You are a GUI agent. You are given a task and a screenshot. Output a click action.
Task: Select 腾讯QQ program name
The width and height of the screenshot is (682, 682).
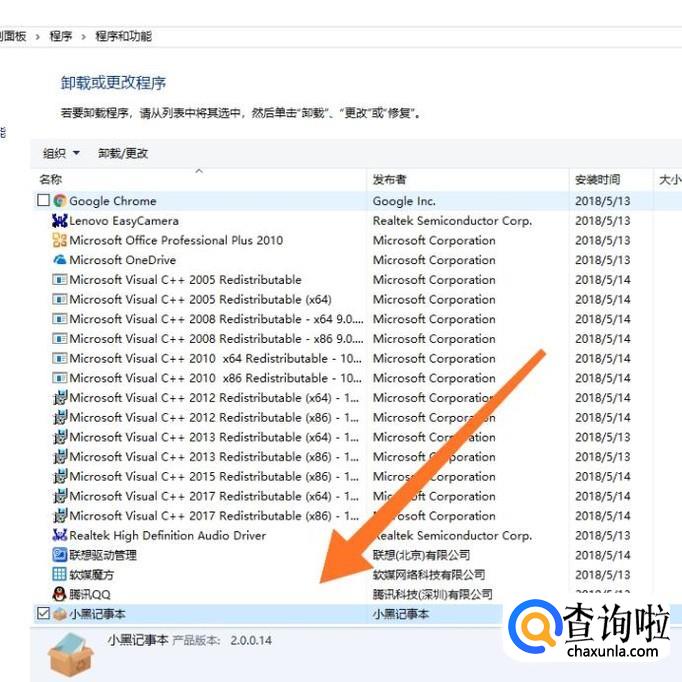pyautogui.click(x=90, y=594)
